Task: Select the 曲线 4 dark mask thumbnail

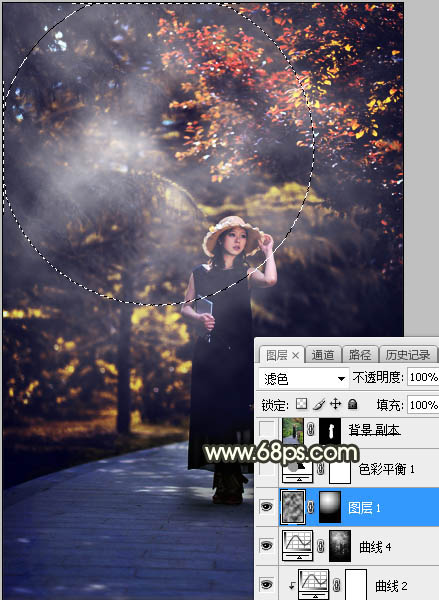Action: (340, 546)
